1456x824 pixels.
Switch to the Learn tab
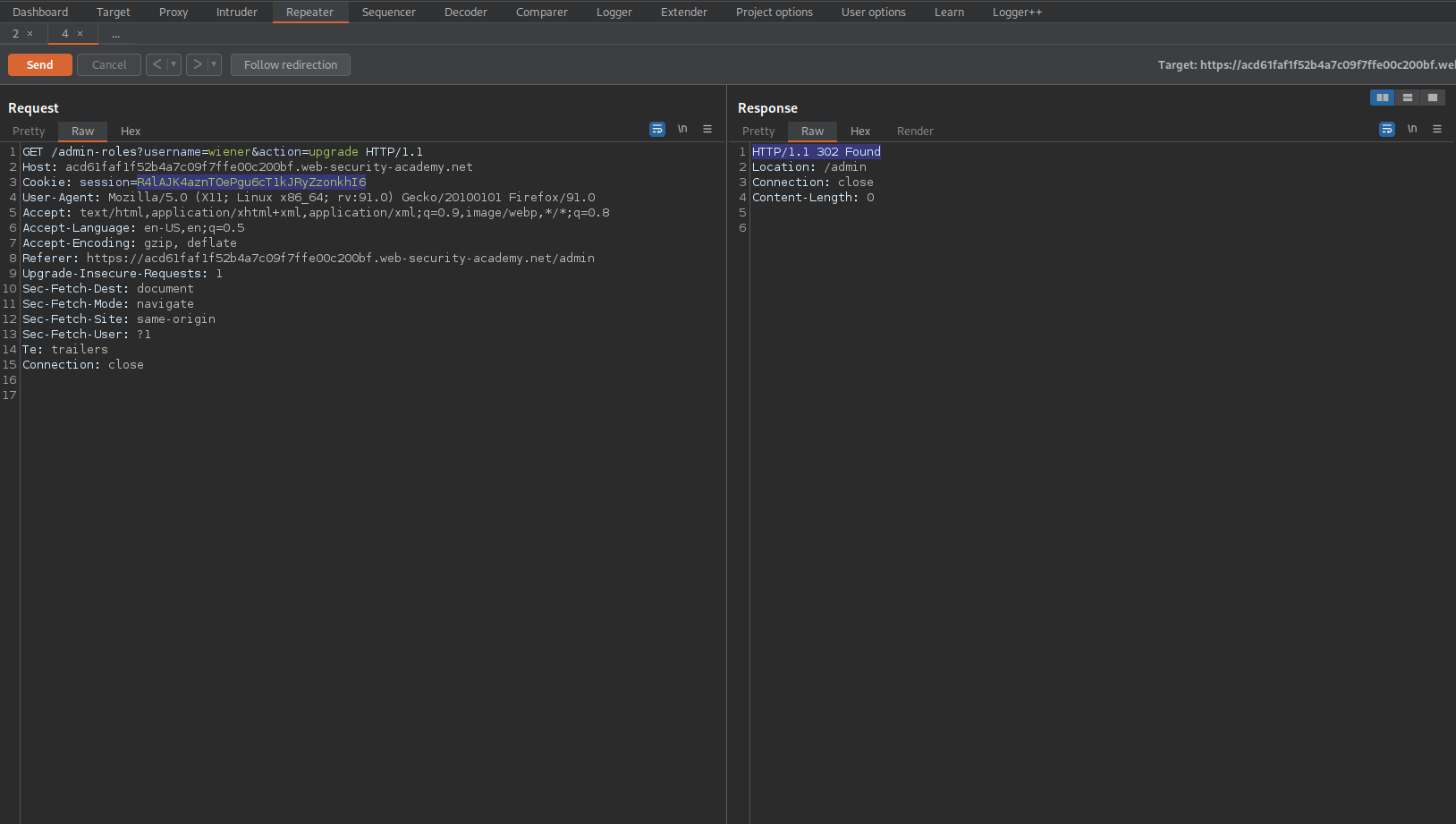950,12
